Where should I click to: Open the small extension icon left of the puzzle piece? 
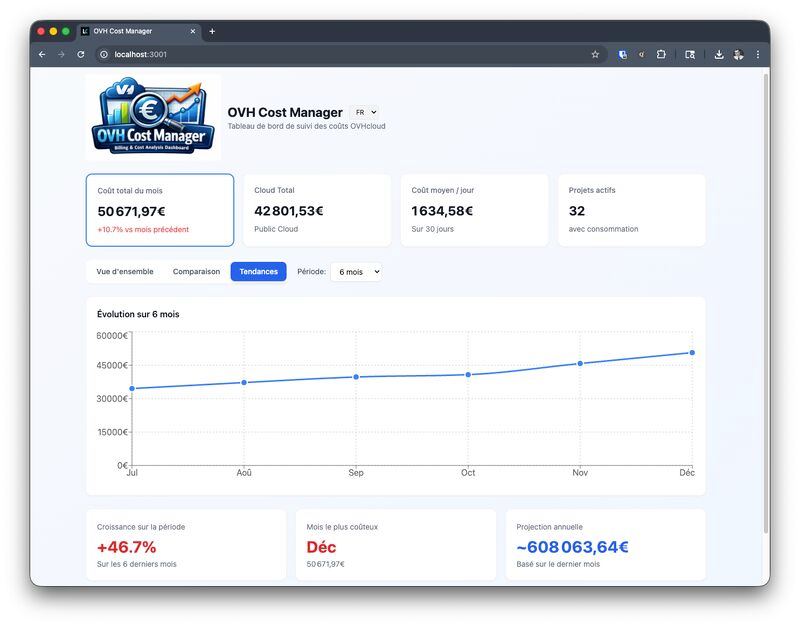pyautogui.click(x=642, y=54)
